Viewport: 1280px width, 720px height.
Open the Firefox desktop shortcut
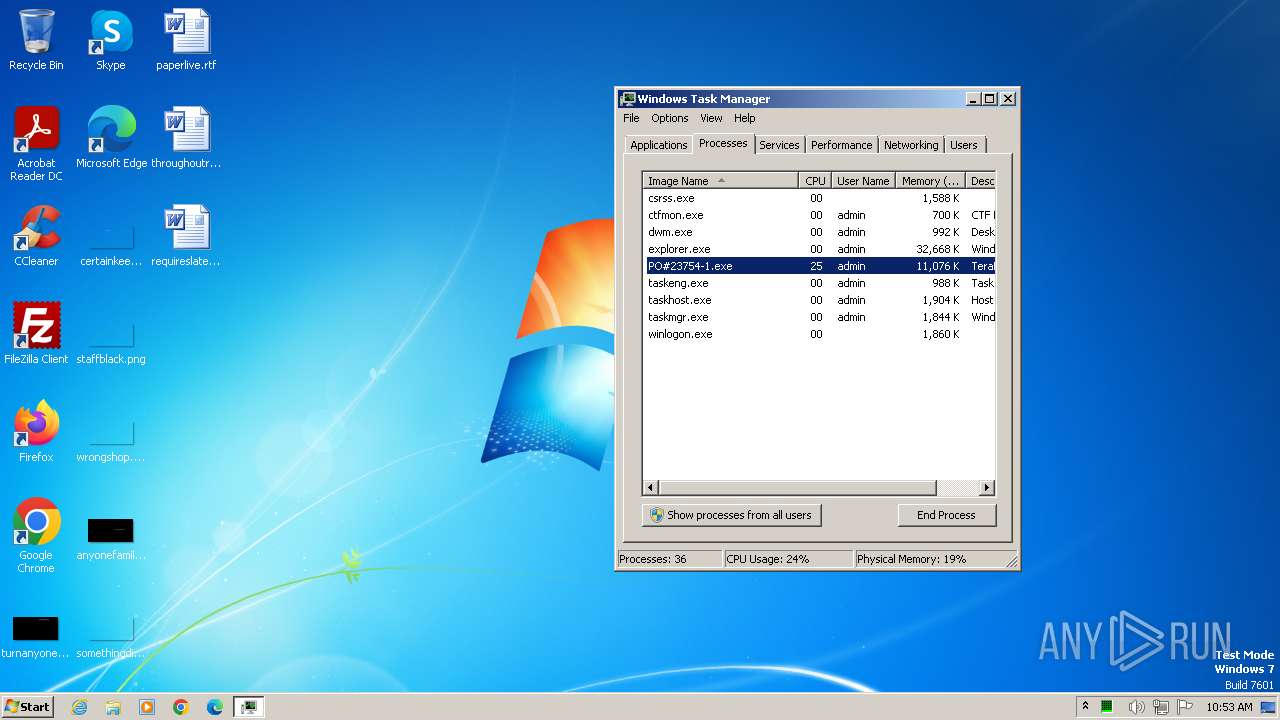click(36, 432)
